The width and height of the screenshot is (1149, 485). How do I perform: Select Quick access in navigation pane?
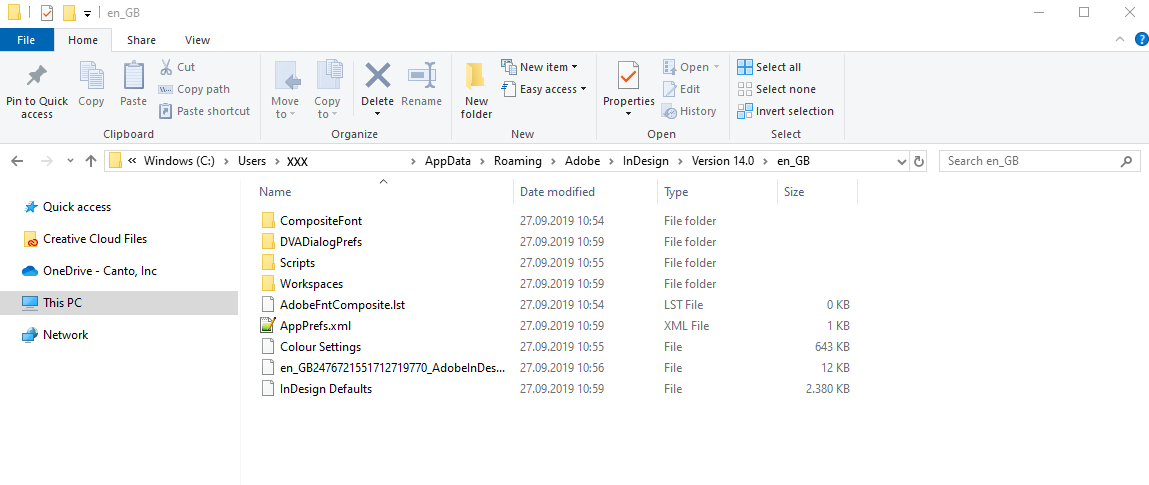[77, 207]
